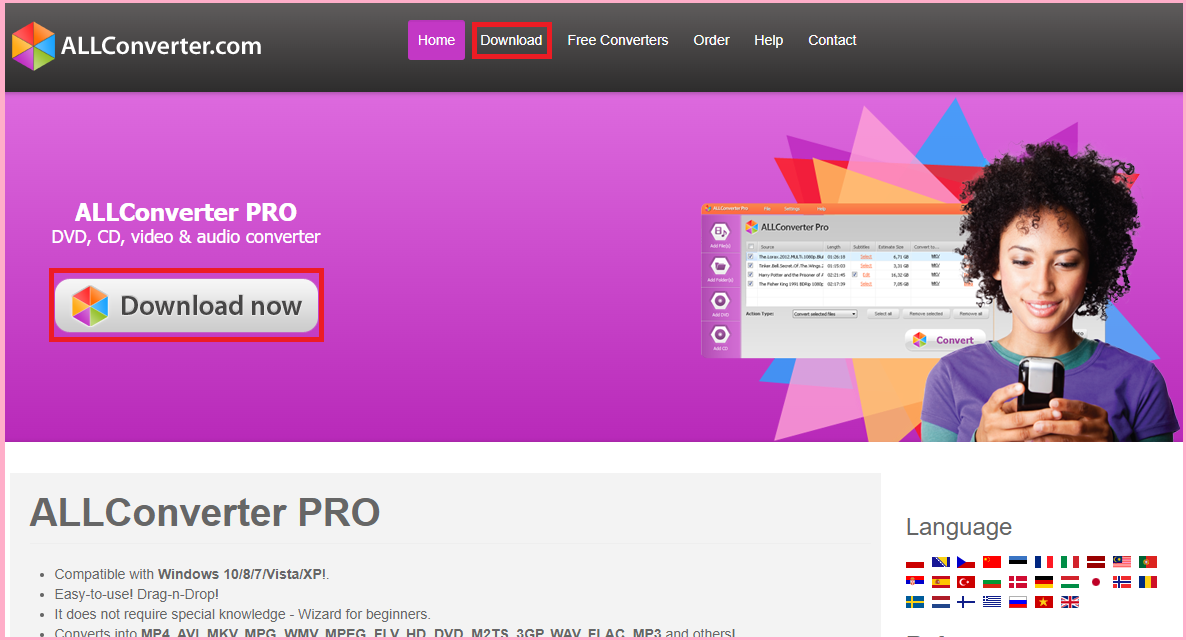Switch language via German flag
Image resolution: width=1186 pixels, height=640 pixels.
1044,582
